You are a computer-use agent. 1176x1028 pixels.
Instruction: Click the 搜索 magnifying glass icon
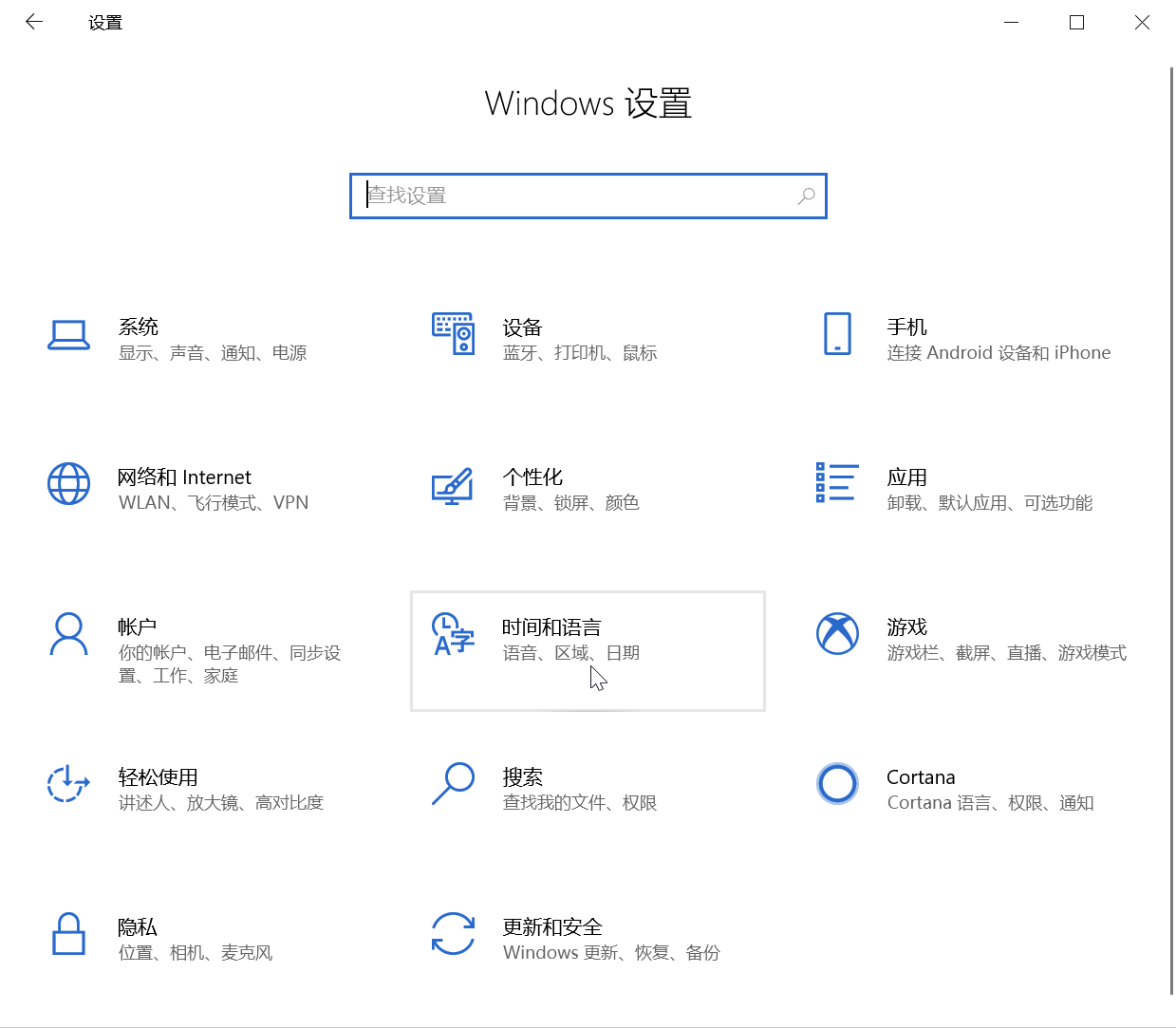coord(453,784)
